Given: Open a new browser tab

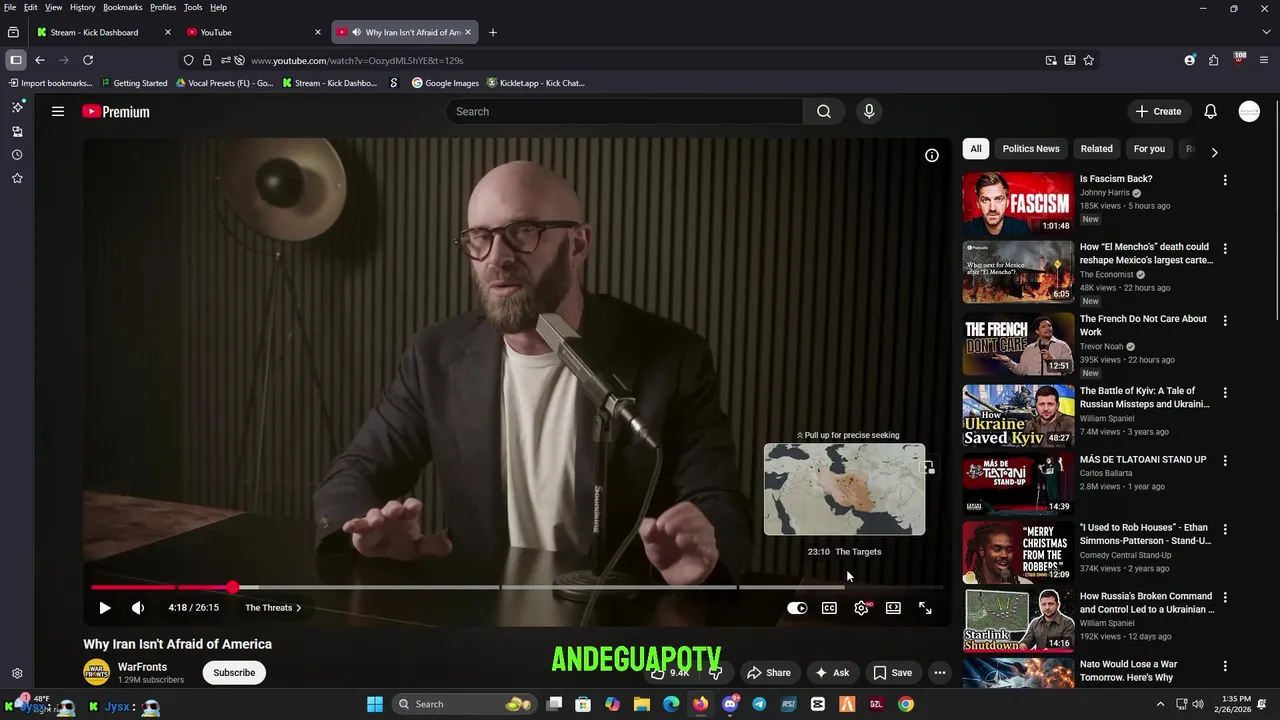Looking at the screenshot, I should click(x=492, y=32).
